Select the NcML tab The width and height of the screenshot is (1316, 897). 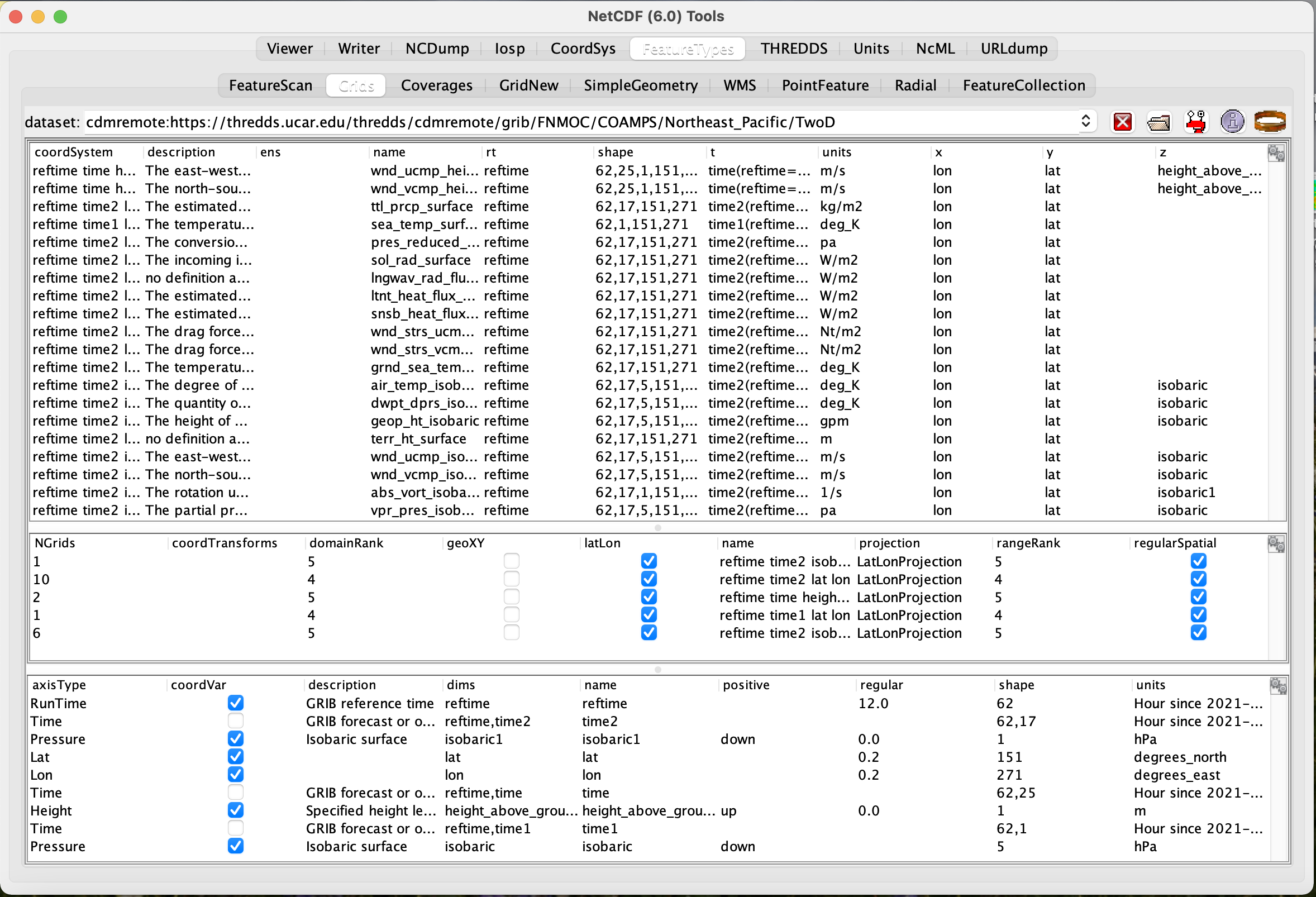click(937, 47)
